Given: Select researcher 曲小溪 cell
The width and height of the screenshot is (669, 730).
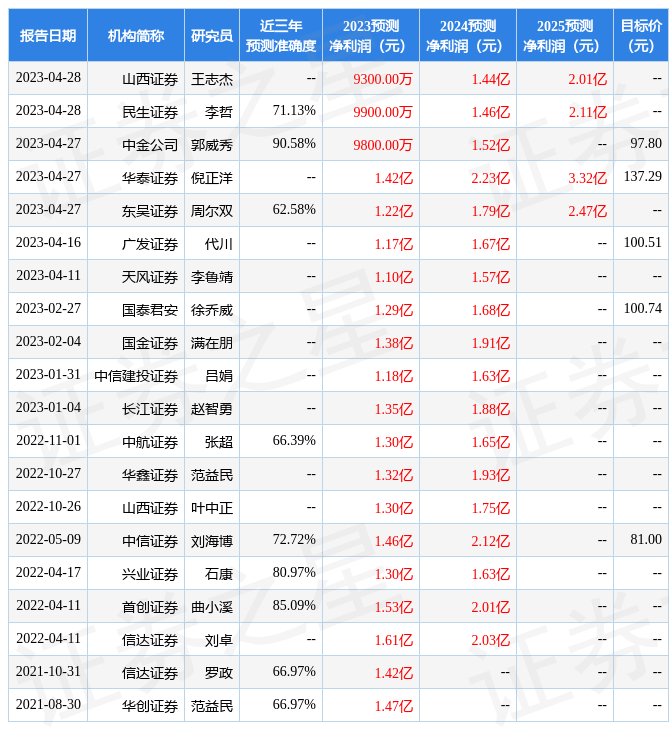Looking at the screenshot, I should tap(212, 608).
